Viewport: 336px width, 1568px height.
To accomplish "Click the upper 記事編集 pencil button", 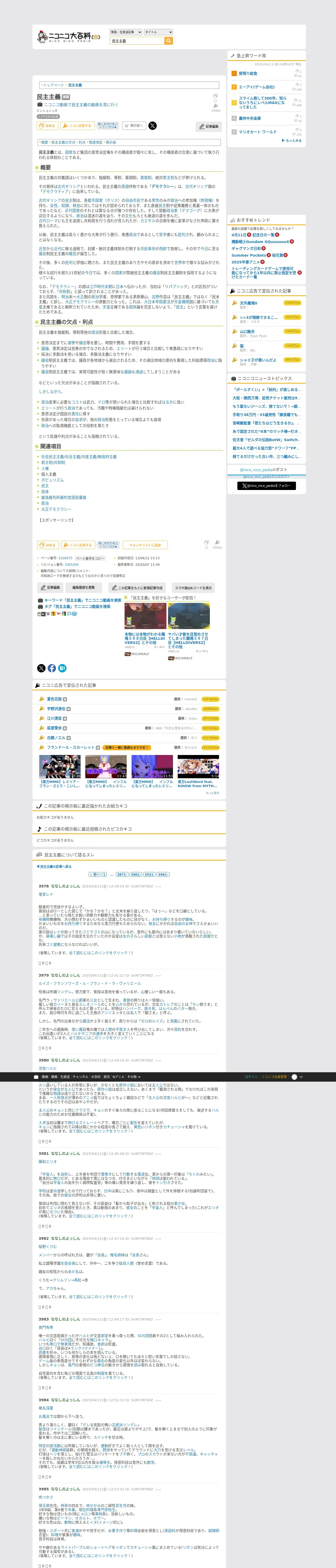I will pyautogui.click(x=209, y=126).
